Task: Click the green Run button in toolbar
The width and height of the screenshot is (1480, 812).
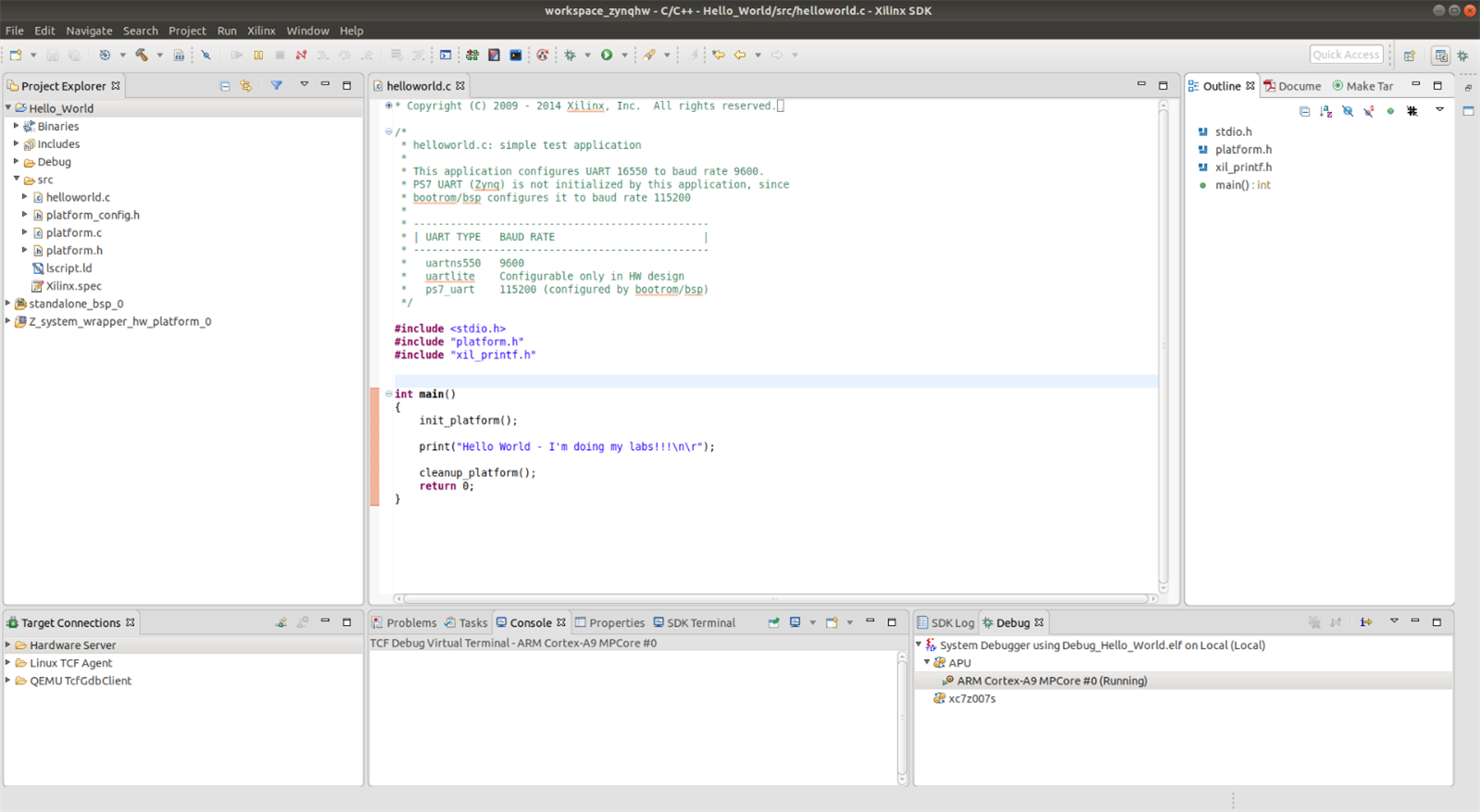Action: click(x=607, y=56)
